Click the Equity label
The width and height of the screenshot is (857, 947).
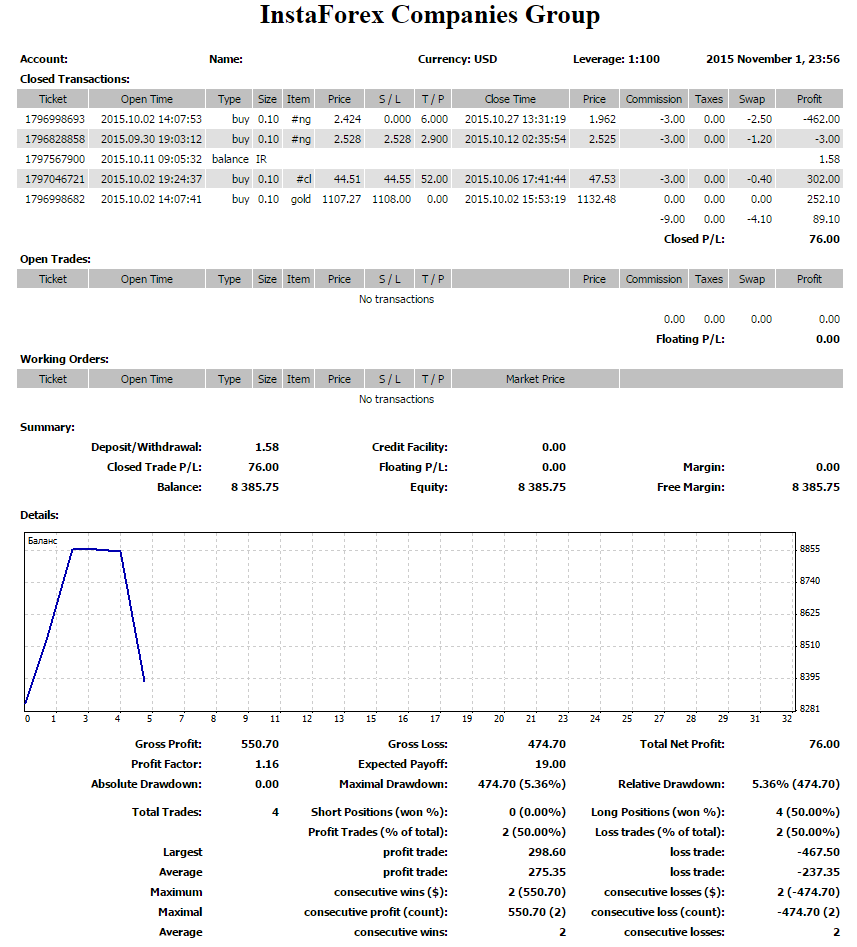click(x=429, y=487)
